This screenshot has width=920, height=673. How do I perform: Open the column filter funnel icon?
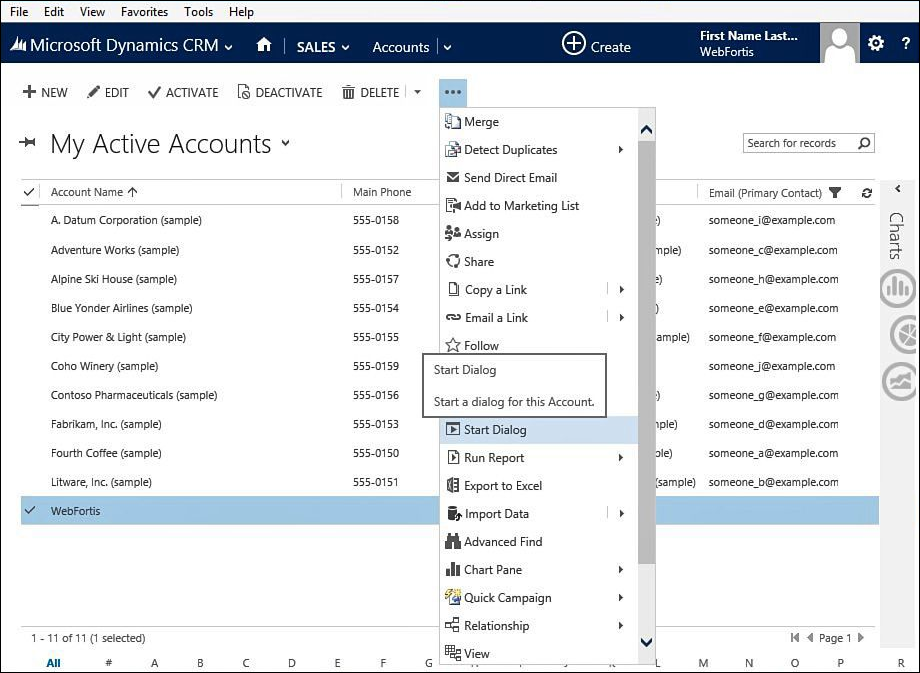point(835,192)
